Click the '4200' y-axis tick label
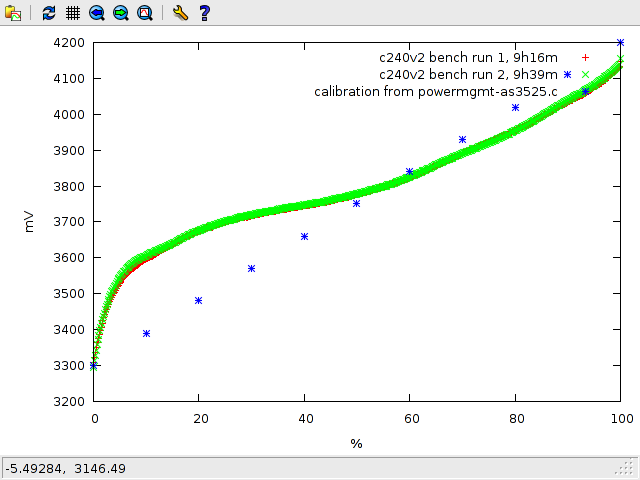 point(69,42)
